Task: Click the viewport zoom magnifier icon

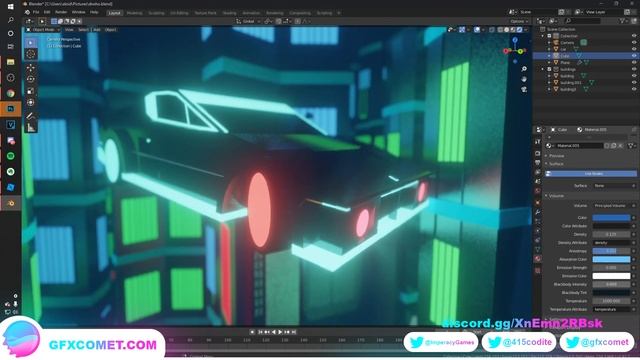Action: [524, 69]
